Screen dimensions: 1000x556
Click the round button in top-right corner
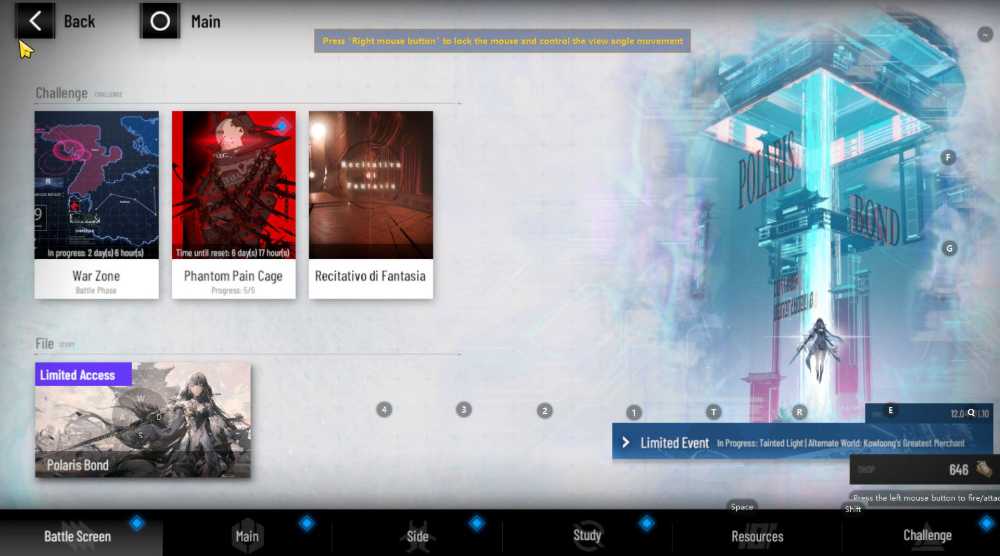pos(985,34)
